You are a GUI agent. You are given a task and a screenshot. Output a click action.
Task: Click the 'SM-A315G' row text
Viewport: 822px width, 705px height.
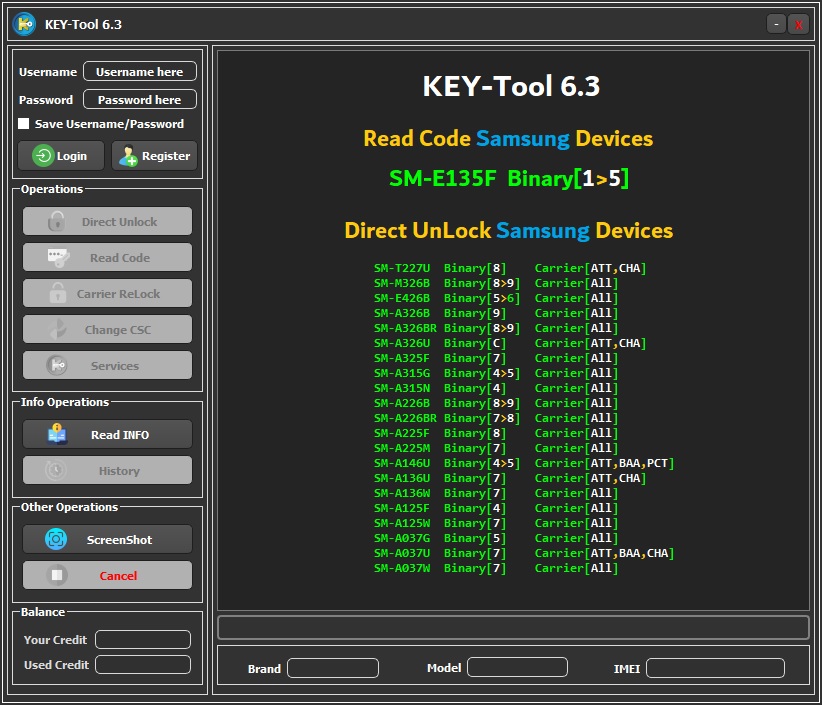click(x=402, y=373)
